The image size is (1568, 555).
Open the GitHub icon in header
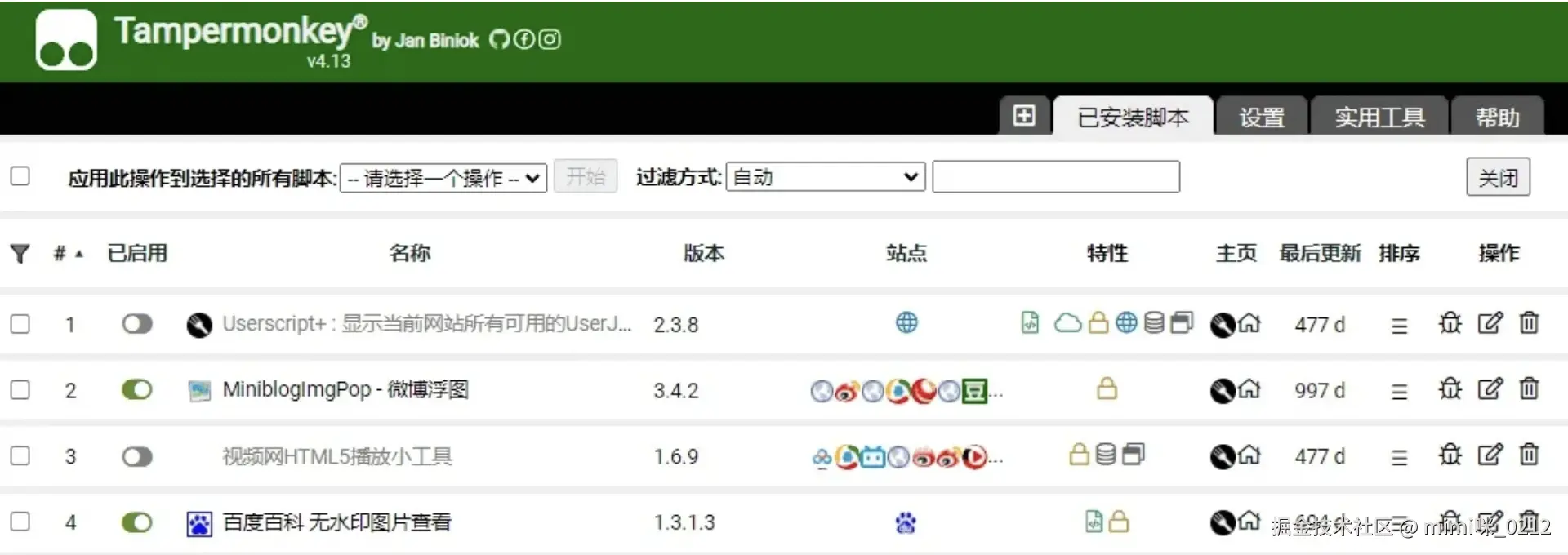499,39
